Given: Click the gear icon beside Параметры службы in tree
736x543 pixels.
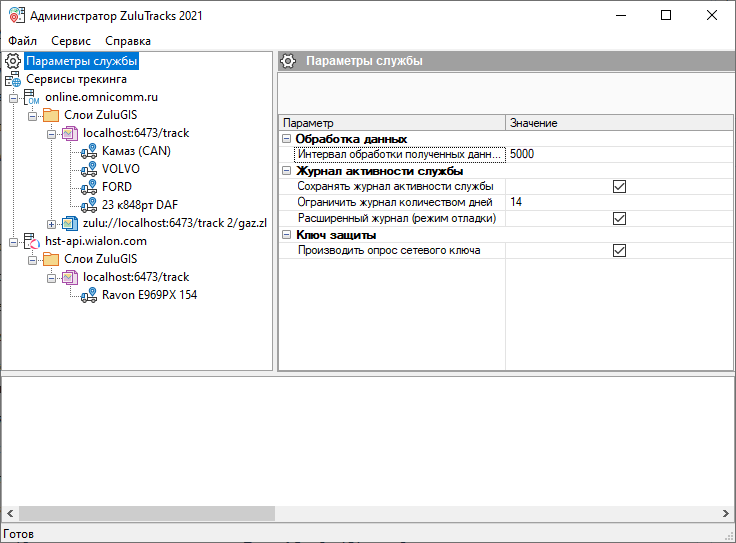Looking at the screenshot, I should tap(13, 62).
